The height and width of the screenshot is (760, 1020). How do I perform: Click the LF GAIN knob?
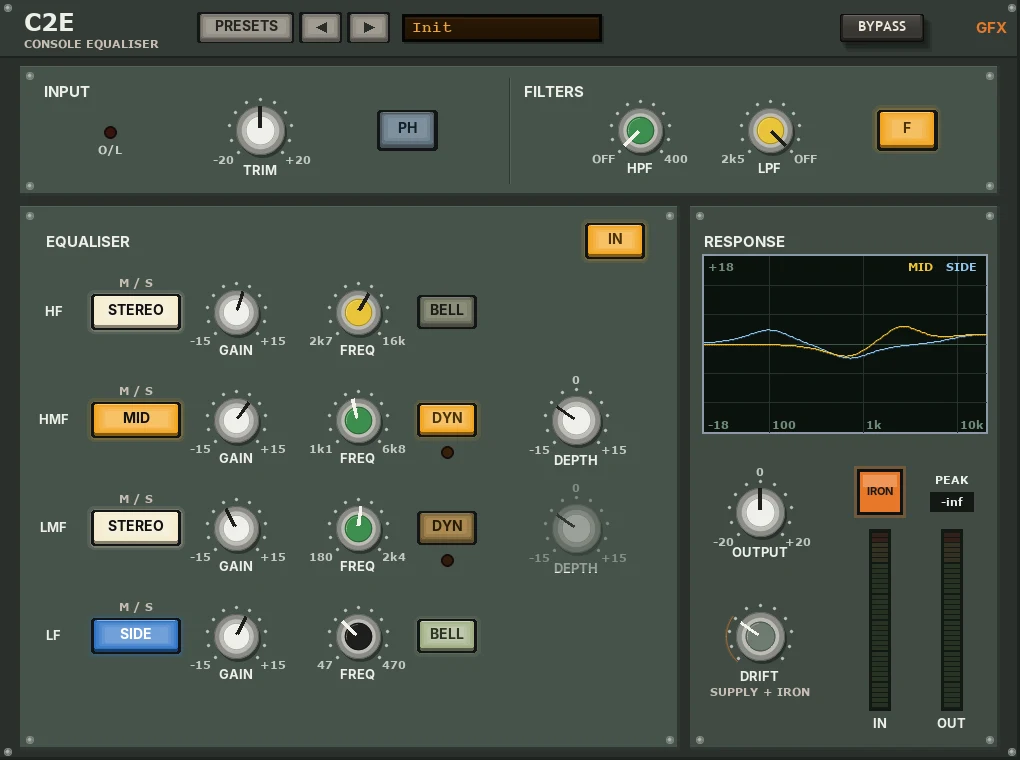pos(237,636)
